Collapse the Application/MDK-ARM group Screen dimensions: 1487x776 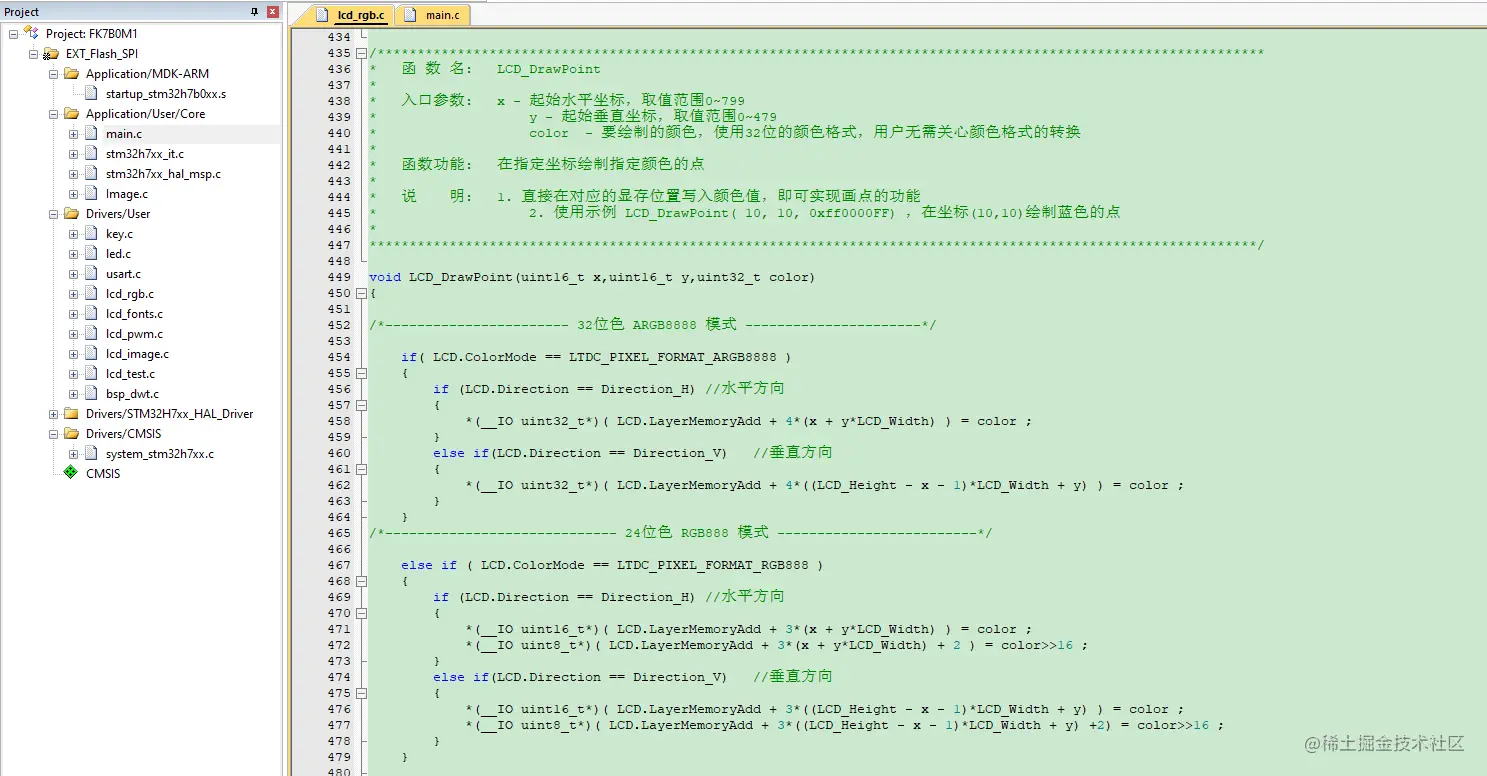(54, 74)
